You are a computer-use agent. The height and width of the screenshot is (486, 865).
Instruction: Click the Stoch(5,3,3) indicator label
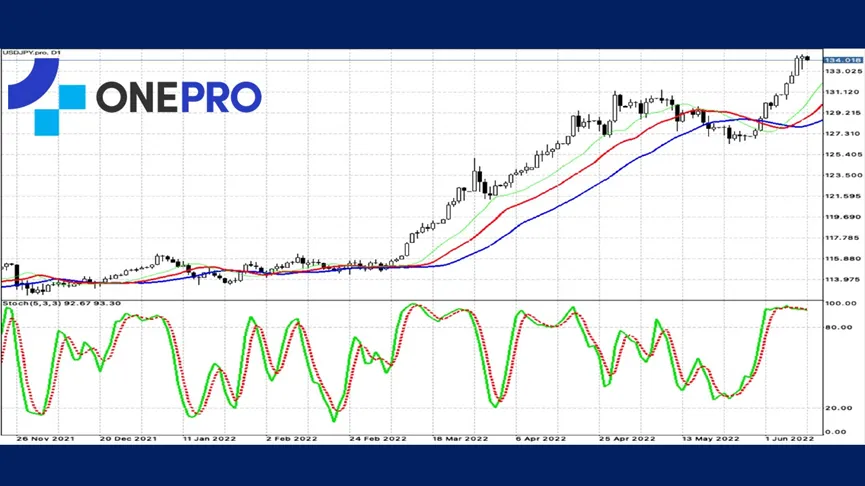61,303
